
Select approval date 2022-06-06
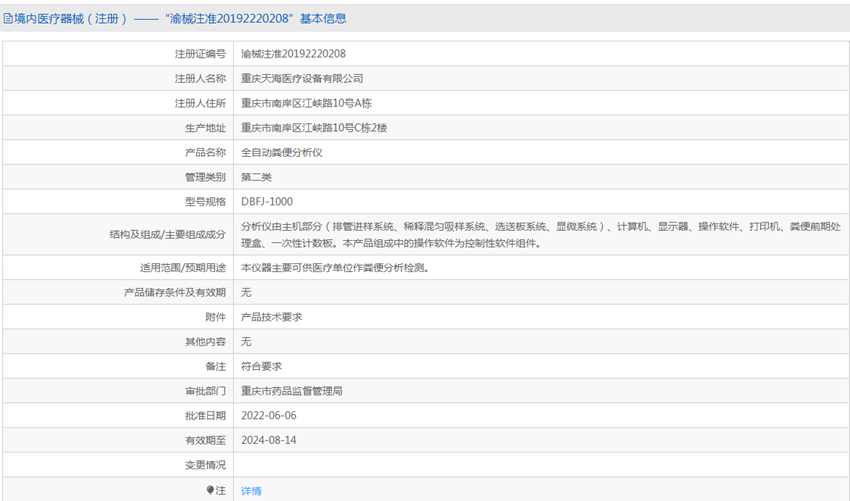click(269, 416)
